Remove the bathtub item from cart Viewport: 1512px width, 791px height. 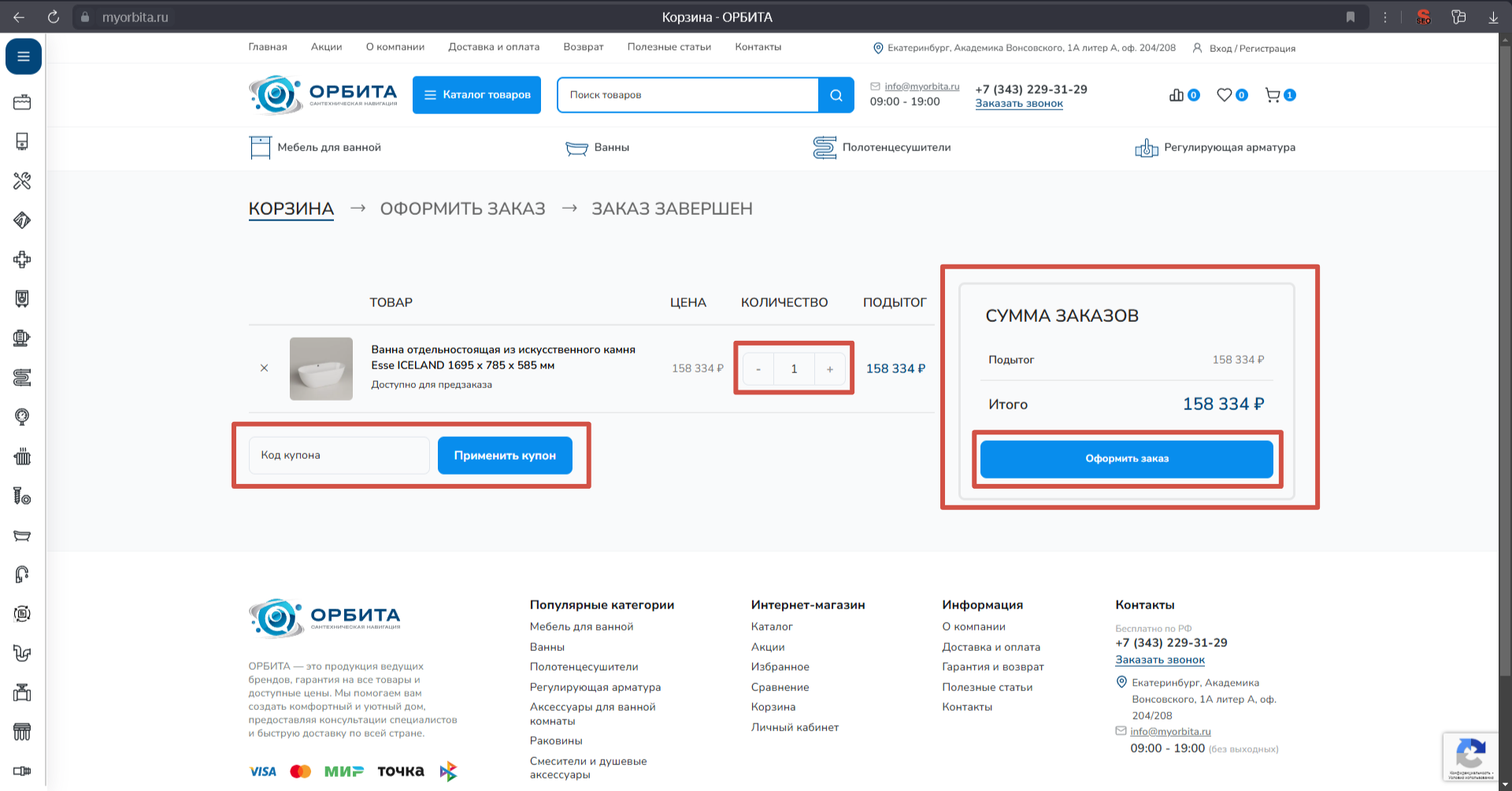265,368
